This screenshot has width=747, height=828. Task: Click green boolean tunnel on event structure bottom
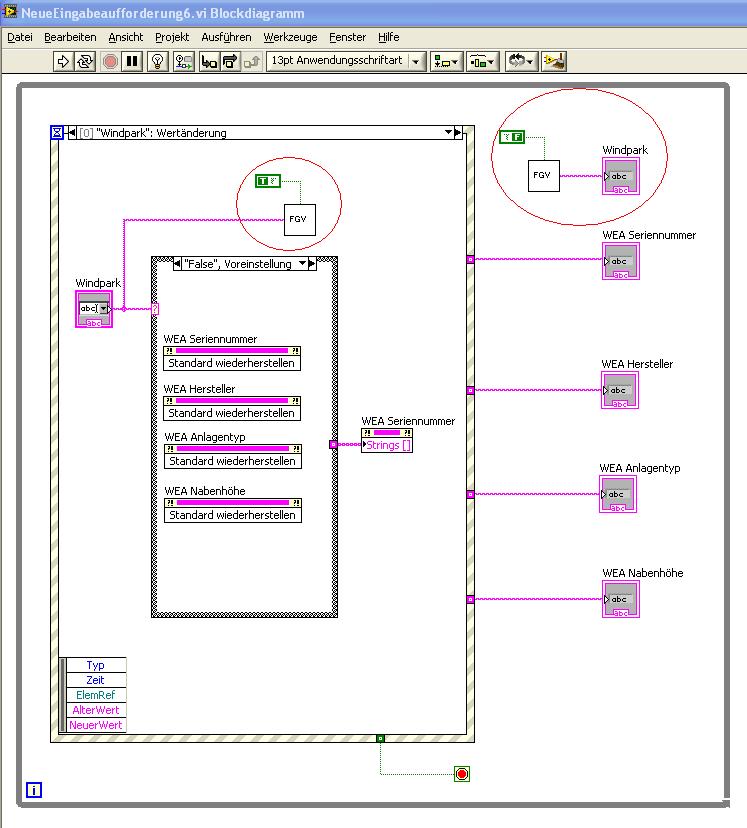[380, 738]
